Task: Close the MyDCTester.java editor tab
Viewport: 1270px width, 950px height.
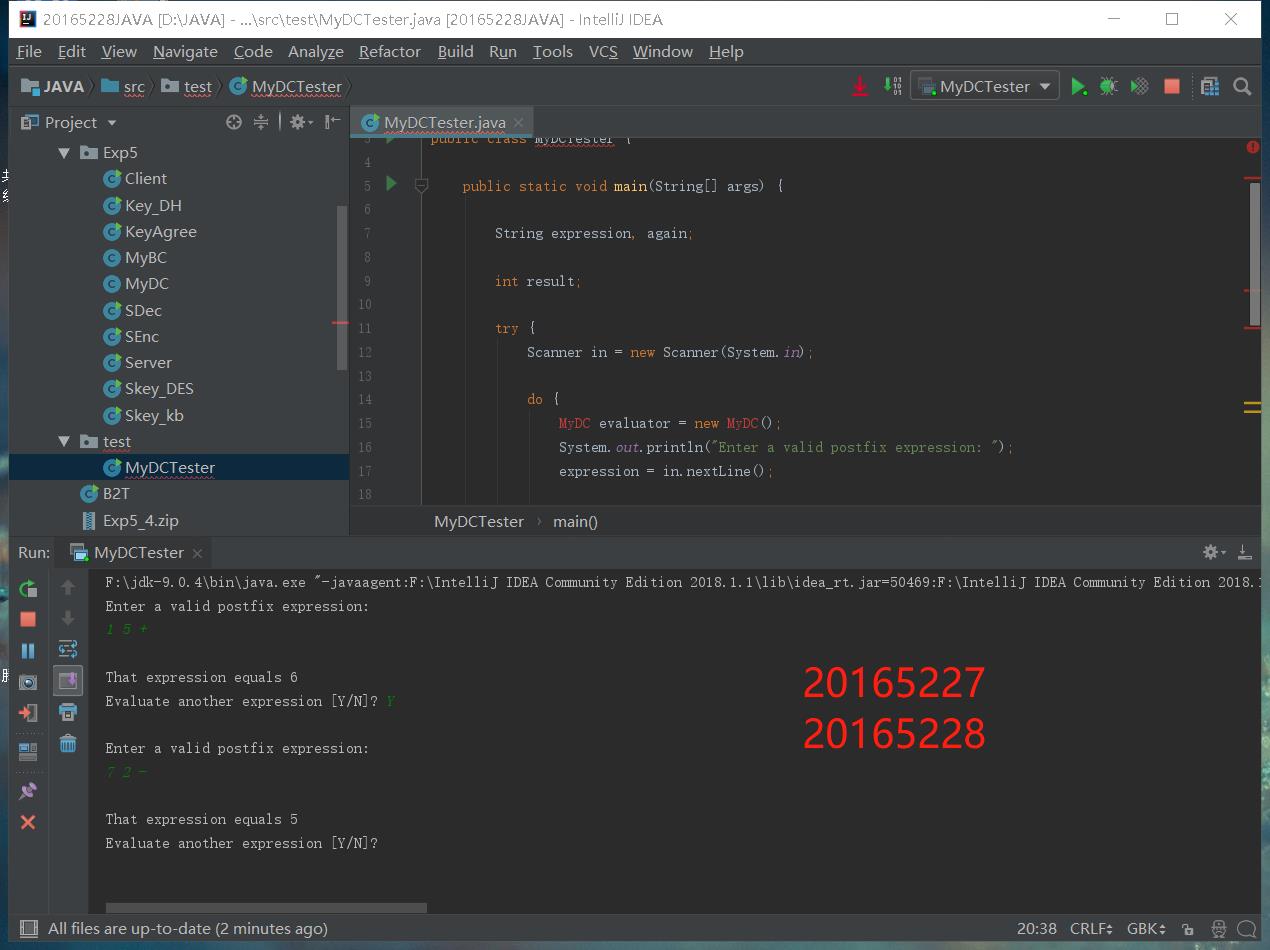Action: (518, 122)
